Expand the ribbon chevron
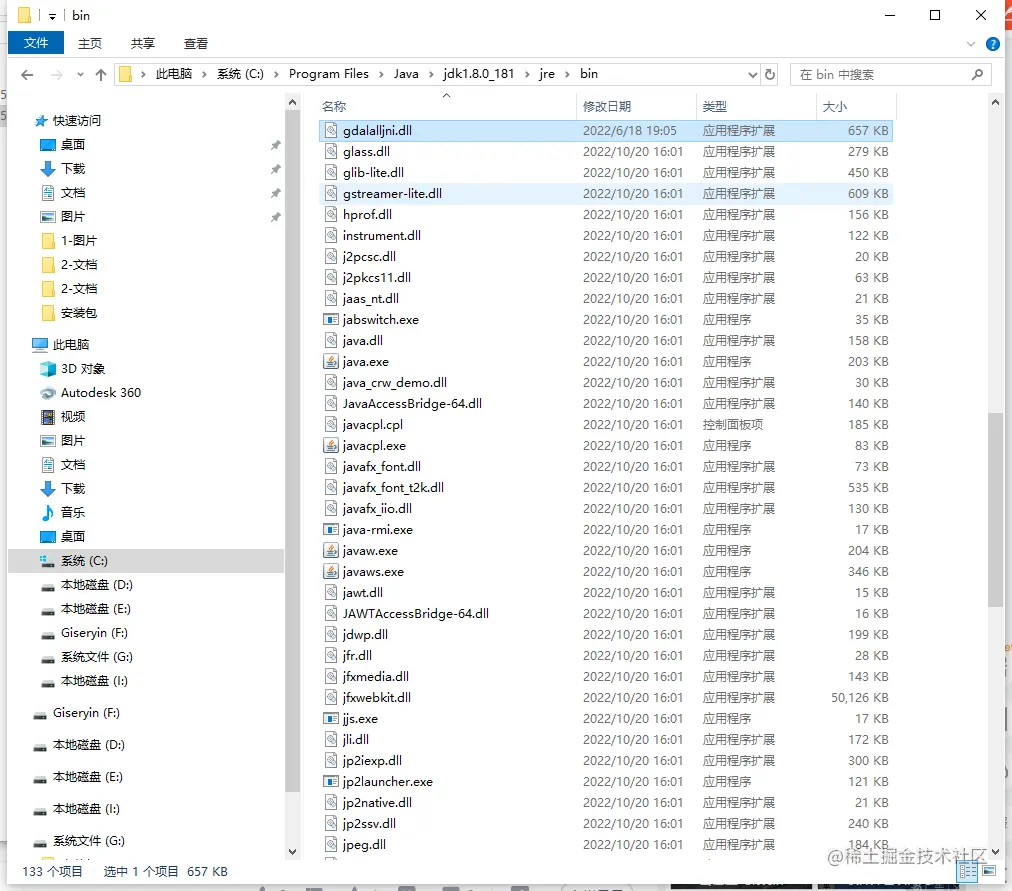The width and height of the screenshot is (1012, 891). point(971,44)
